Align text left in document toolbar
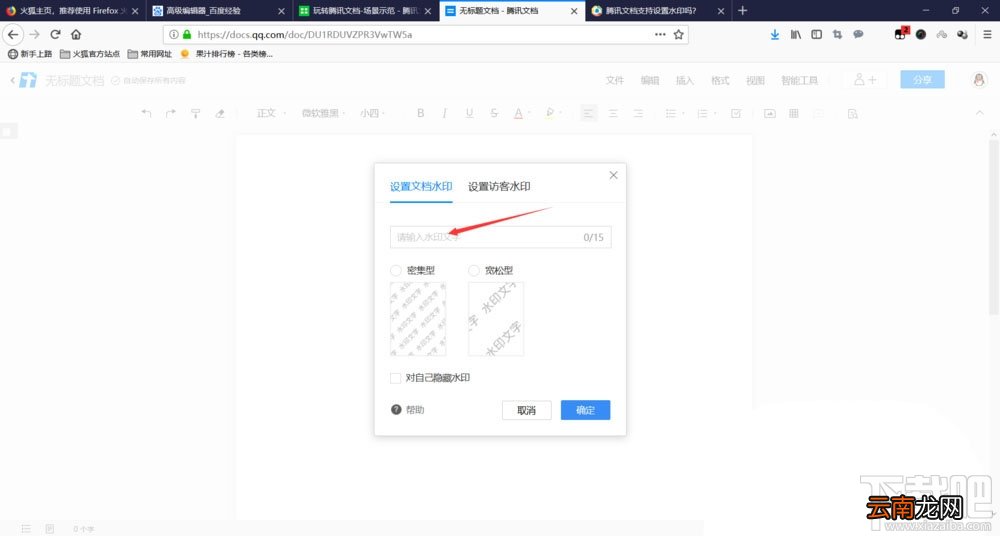1000x536 pixels. coord(588,113)
